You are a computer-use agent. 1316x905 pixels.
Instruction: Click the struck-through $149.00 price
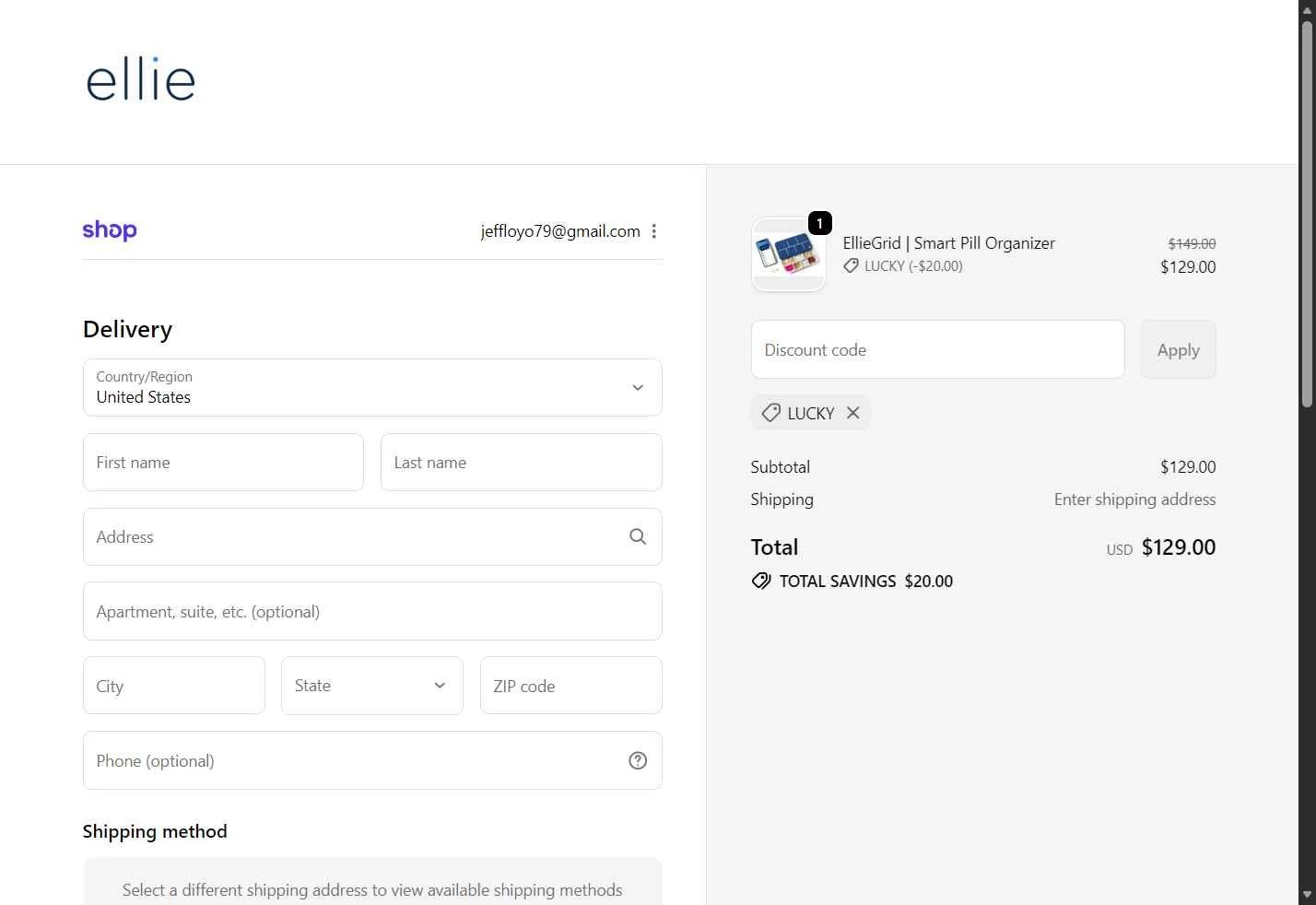[1192, 243]
